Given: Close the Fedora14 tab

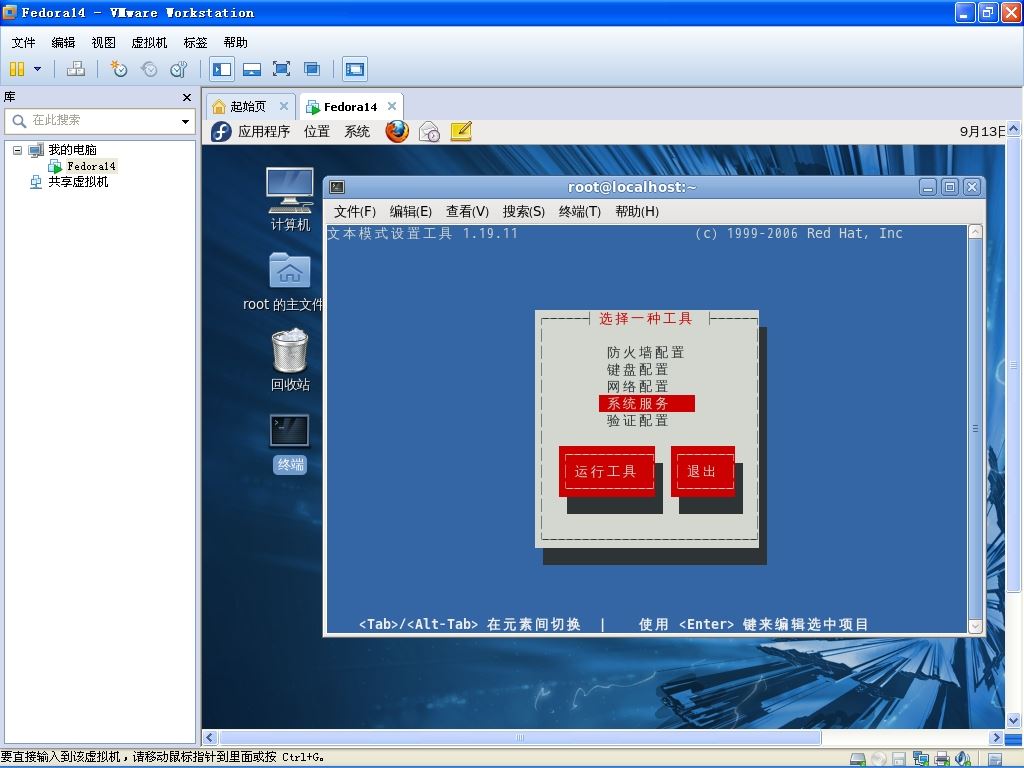Looking at the screenshot, I should (392, 106).
